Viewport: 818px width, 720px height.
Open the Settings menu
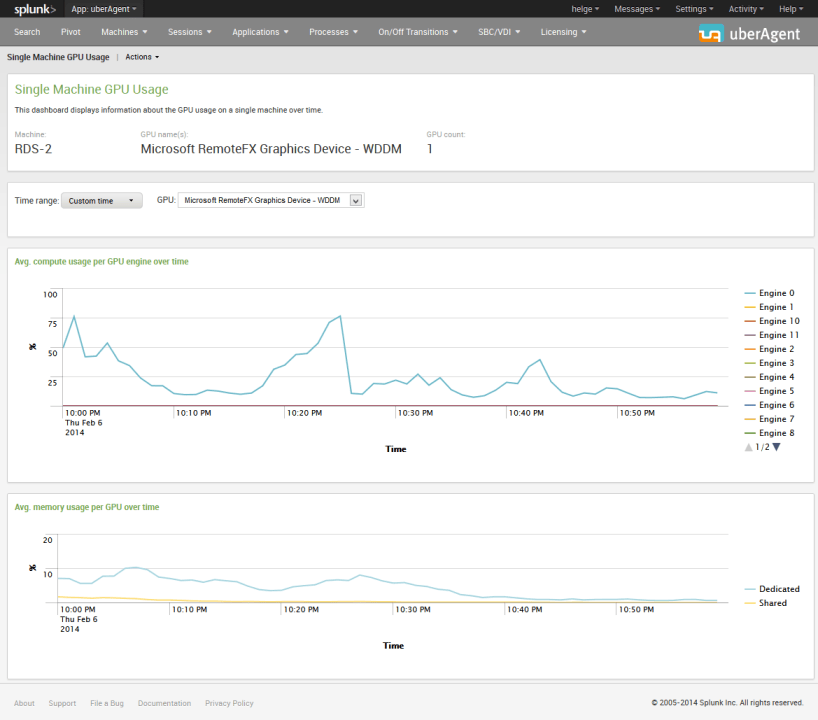694,9
